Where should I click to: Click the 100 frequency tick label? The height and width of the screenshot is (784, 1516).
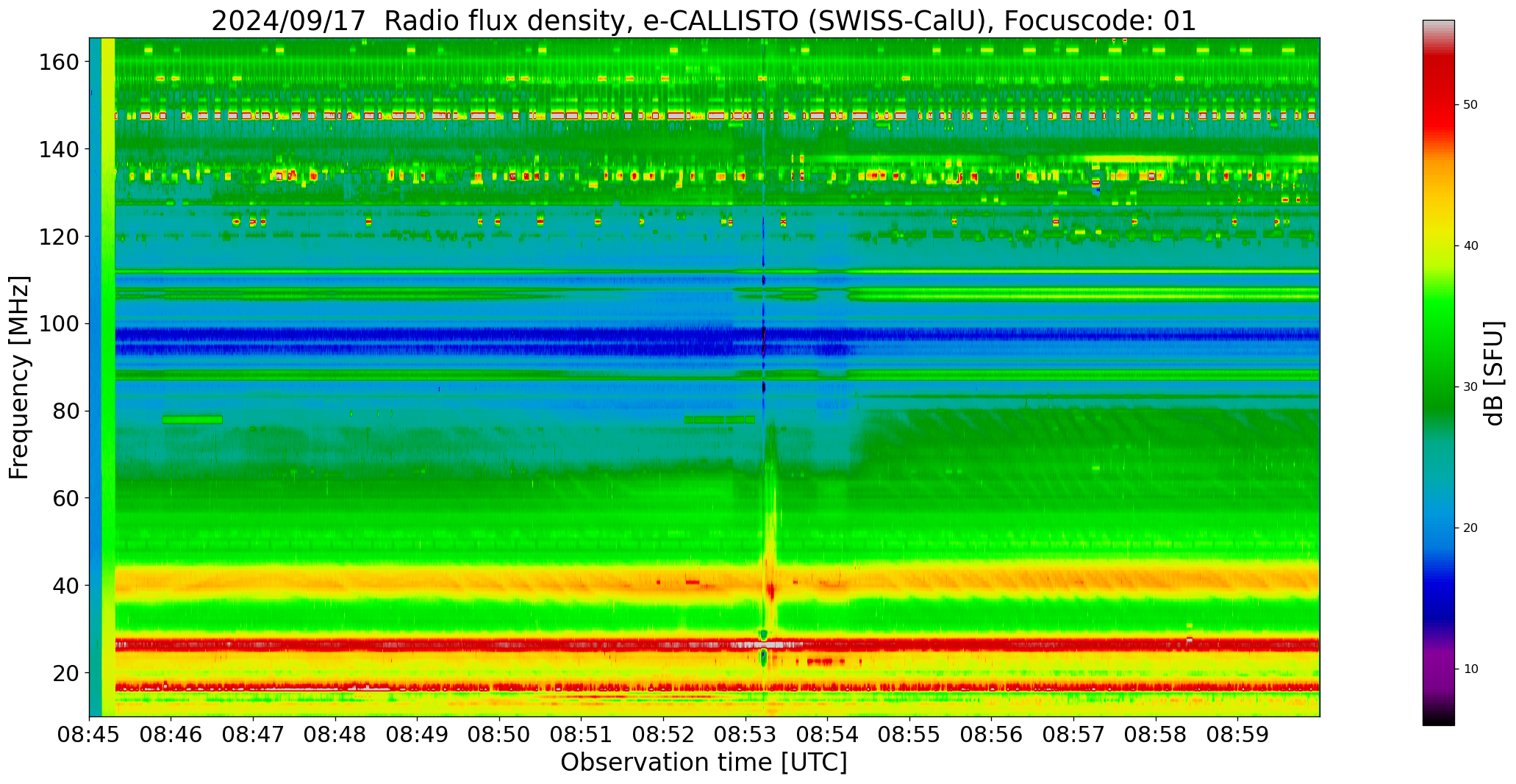coord(59,324)
